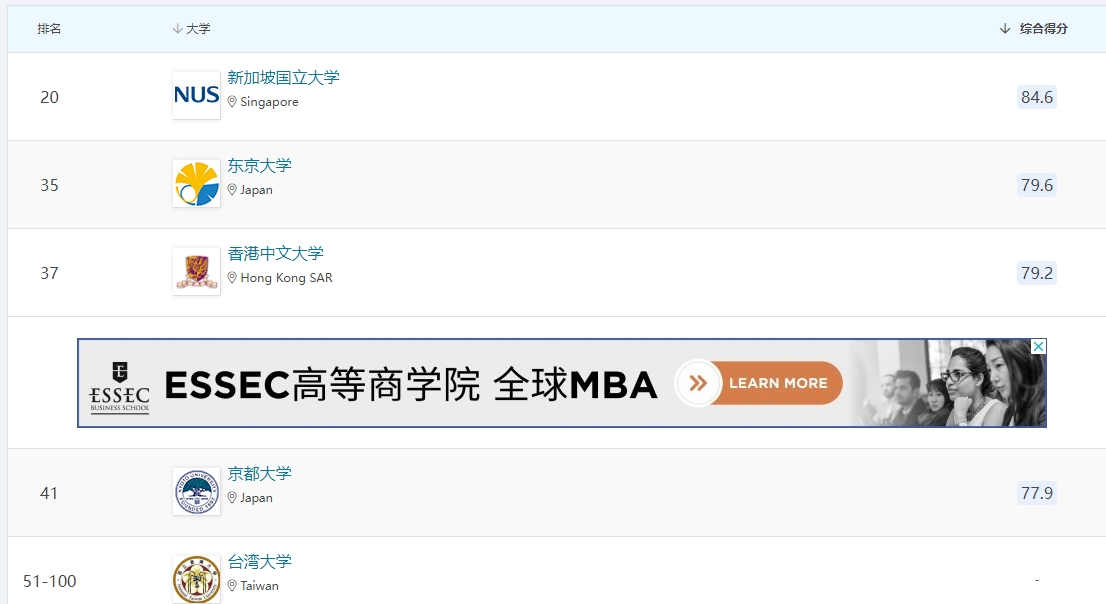1106x604 pixels.
Task: Sort table by 综合得分 column arrow
Action: (1005, 29)
